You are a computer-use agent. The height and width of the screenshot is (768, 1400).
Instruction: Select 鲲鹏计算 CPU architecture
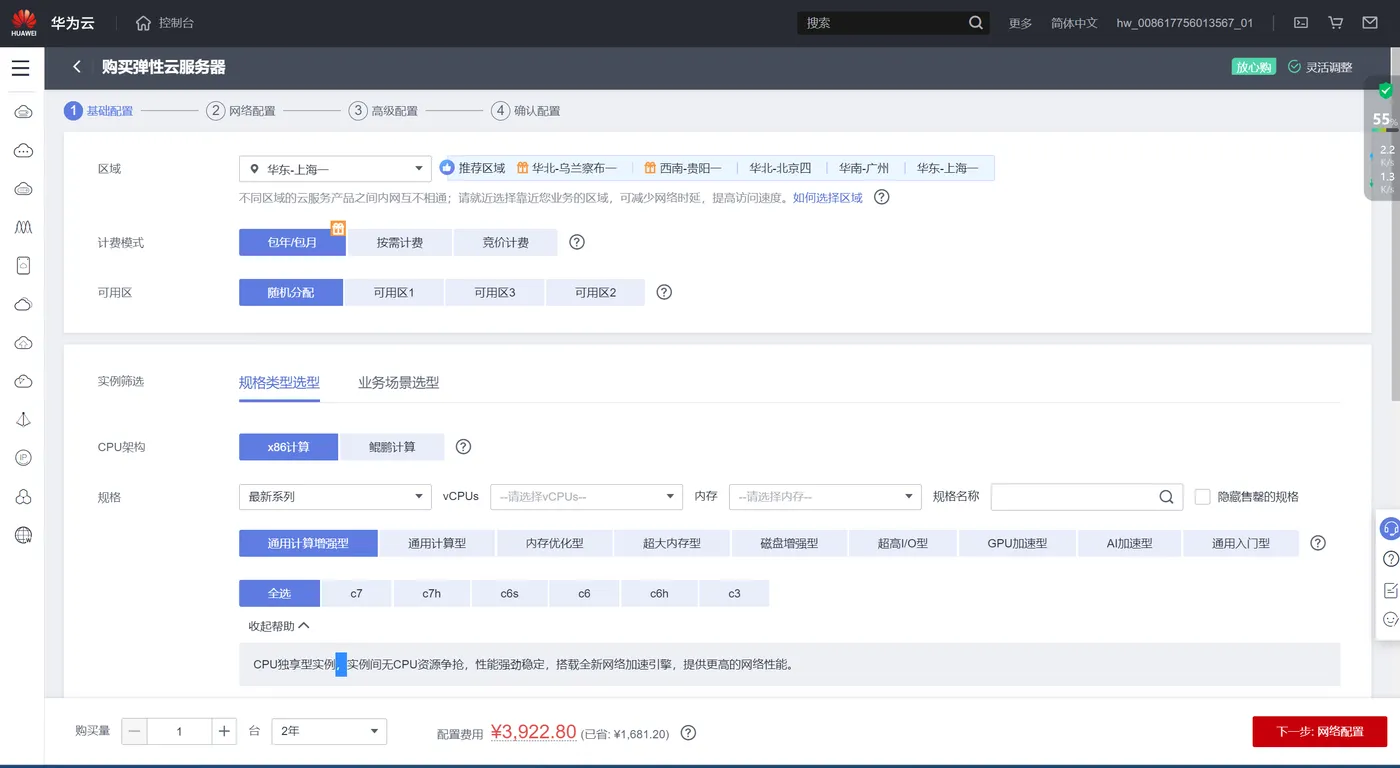[x=392, y=447]
